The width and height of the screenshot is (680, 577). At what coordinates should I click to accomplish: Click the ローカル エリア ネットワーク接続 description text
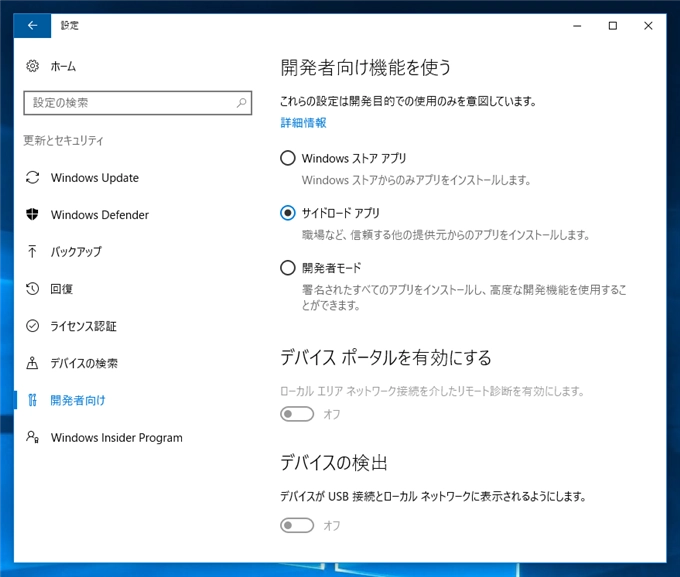432,391
